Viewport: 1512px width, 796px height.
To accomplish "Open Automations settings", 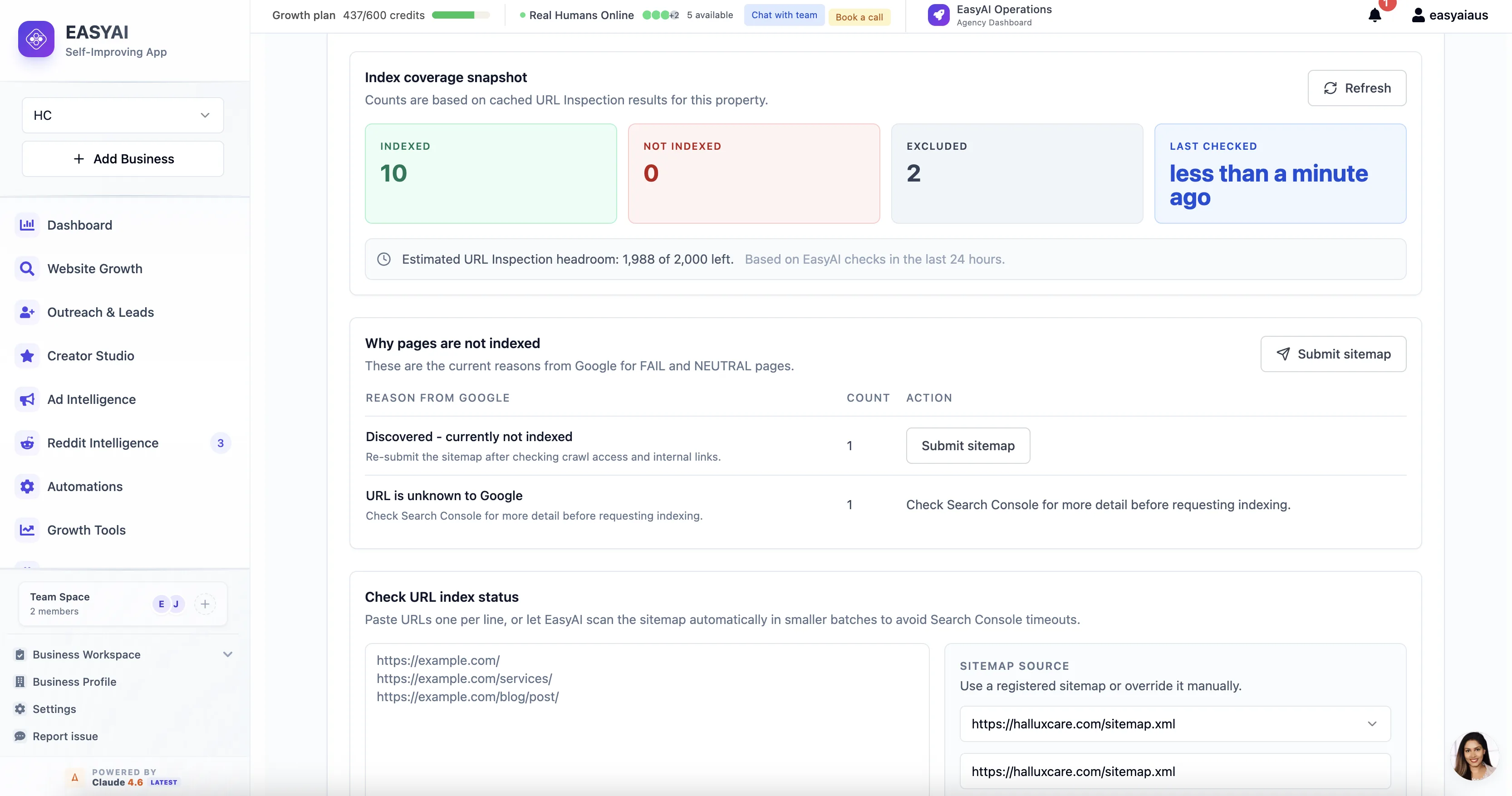I will pos(84,486).
